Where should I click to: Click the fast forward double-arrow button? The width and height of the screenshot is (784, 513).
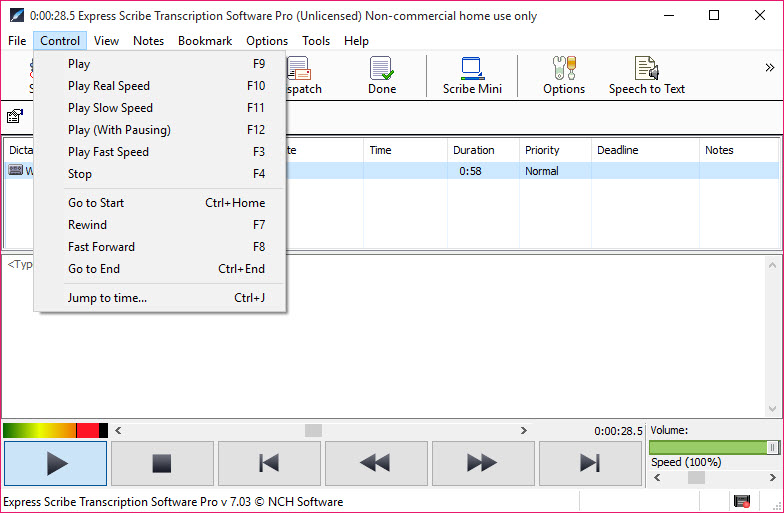tap(483, 463)
